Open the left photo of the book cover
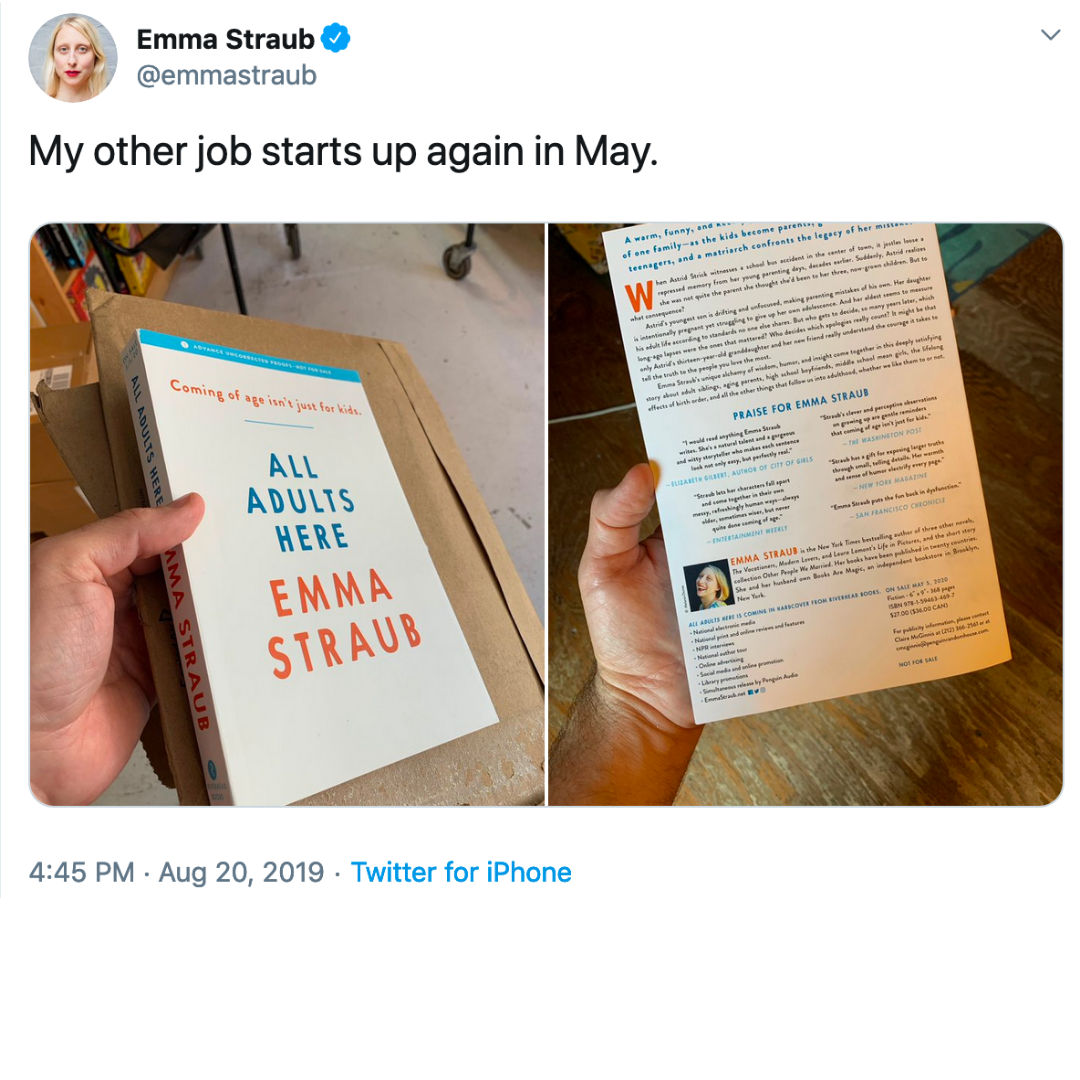This screenshot has width=1080, height=1080. 287,515
